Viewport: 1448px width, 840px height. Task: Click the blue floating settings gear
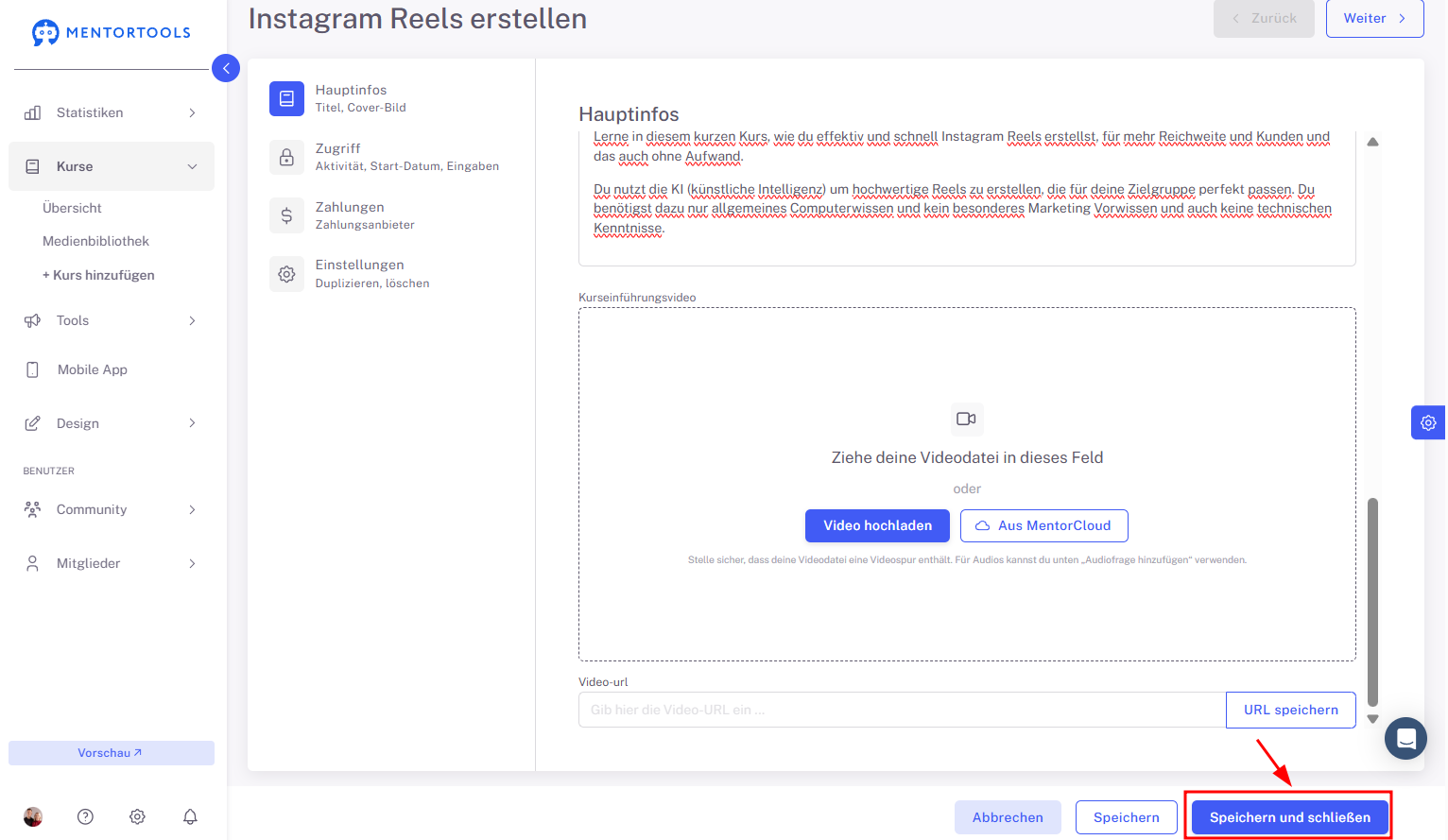point(1428,422)
